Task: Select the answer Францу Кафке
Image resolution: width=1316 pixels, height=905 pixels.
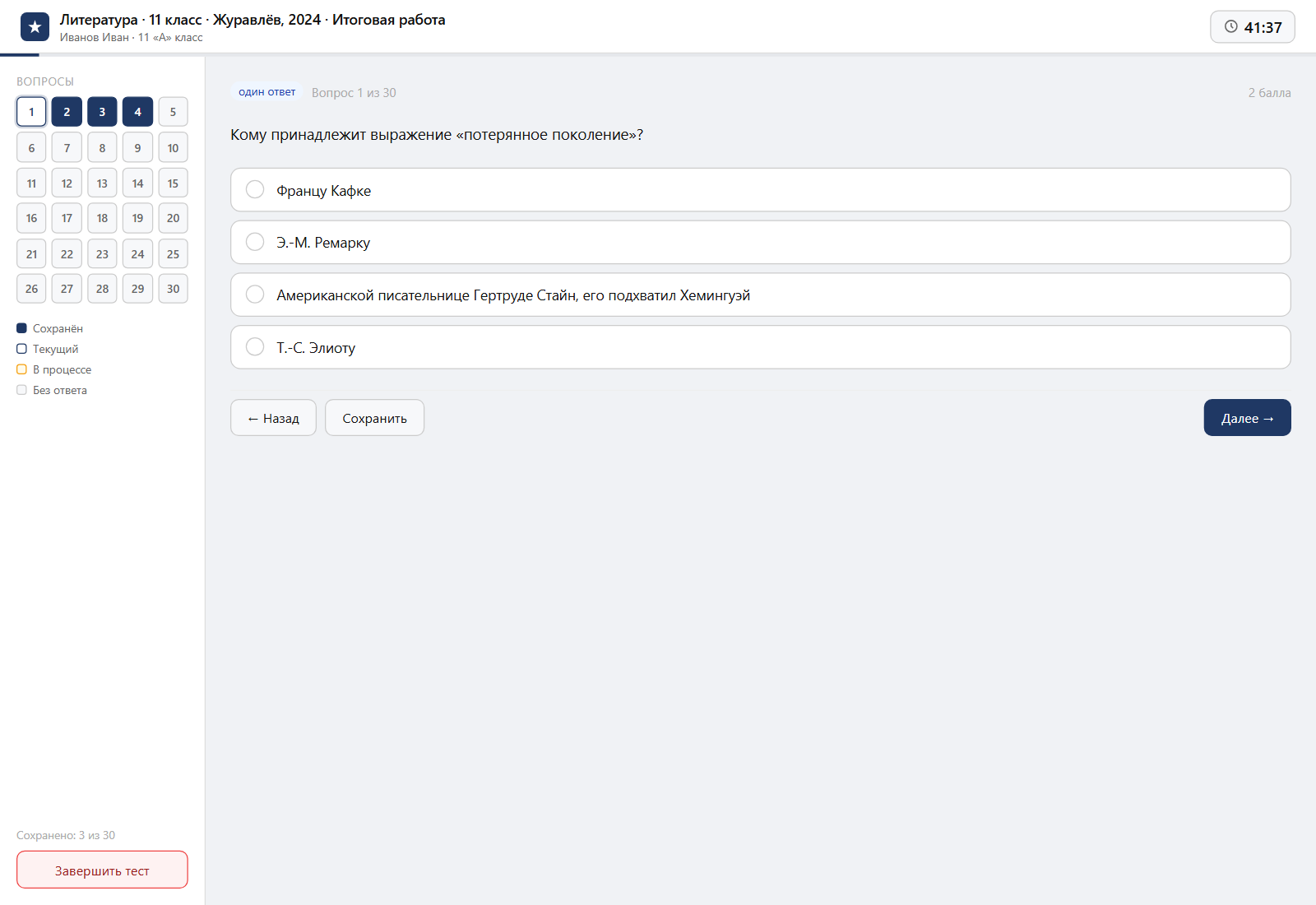Action: click(760, 190)
